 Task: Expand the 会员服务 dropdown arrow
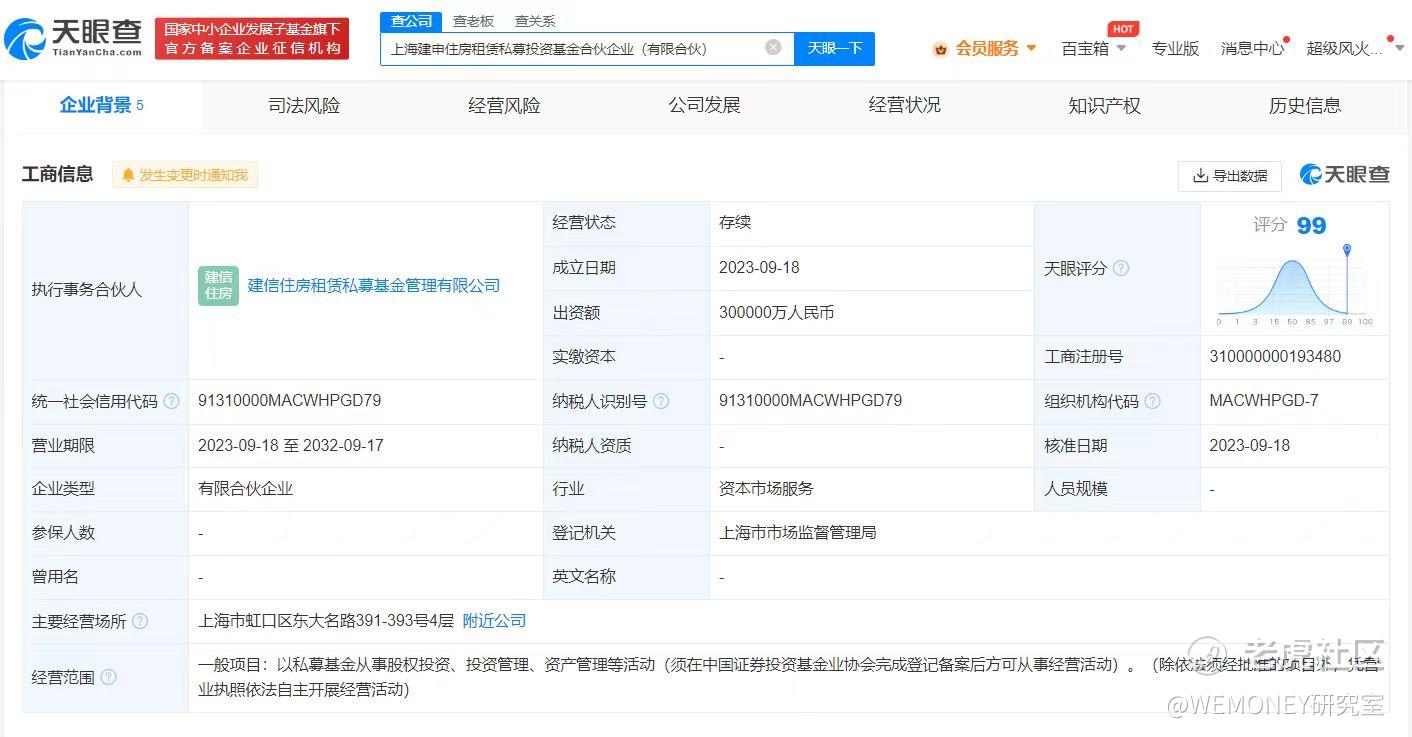point(1031,48)
